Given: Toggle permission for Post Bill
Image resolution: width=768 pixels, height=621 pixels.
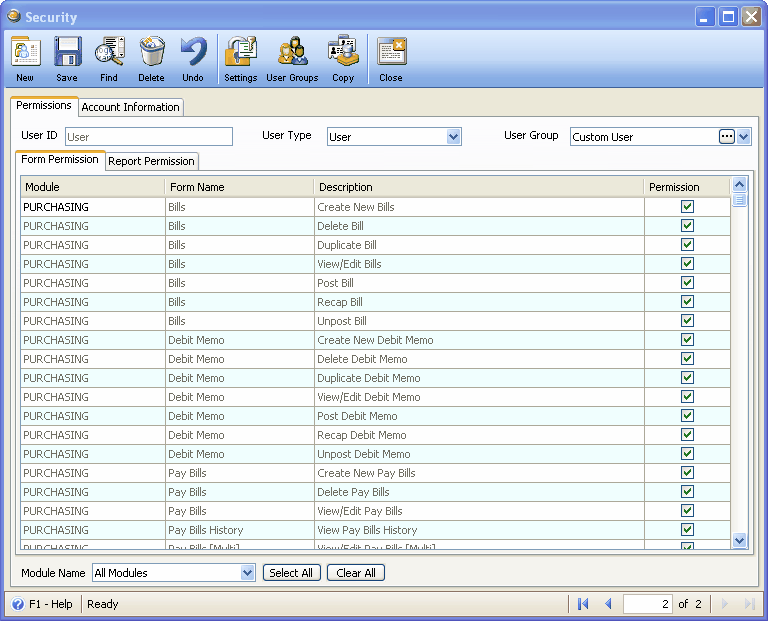Looking at the screenshot, I should point(687,283).
